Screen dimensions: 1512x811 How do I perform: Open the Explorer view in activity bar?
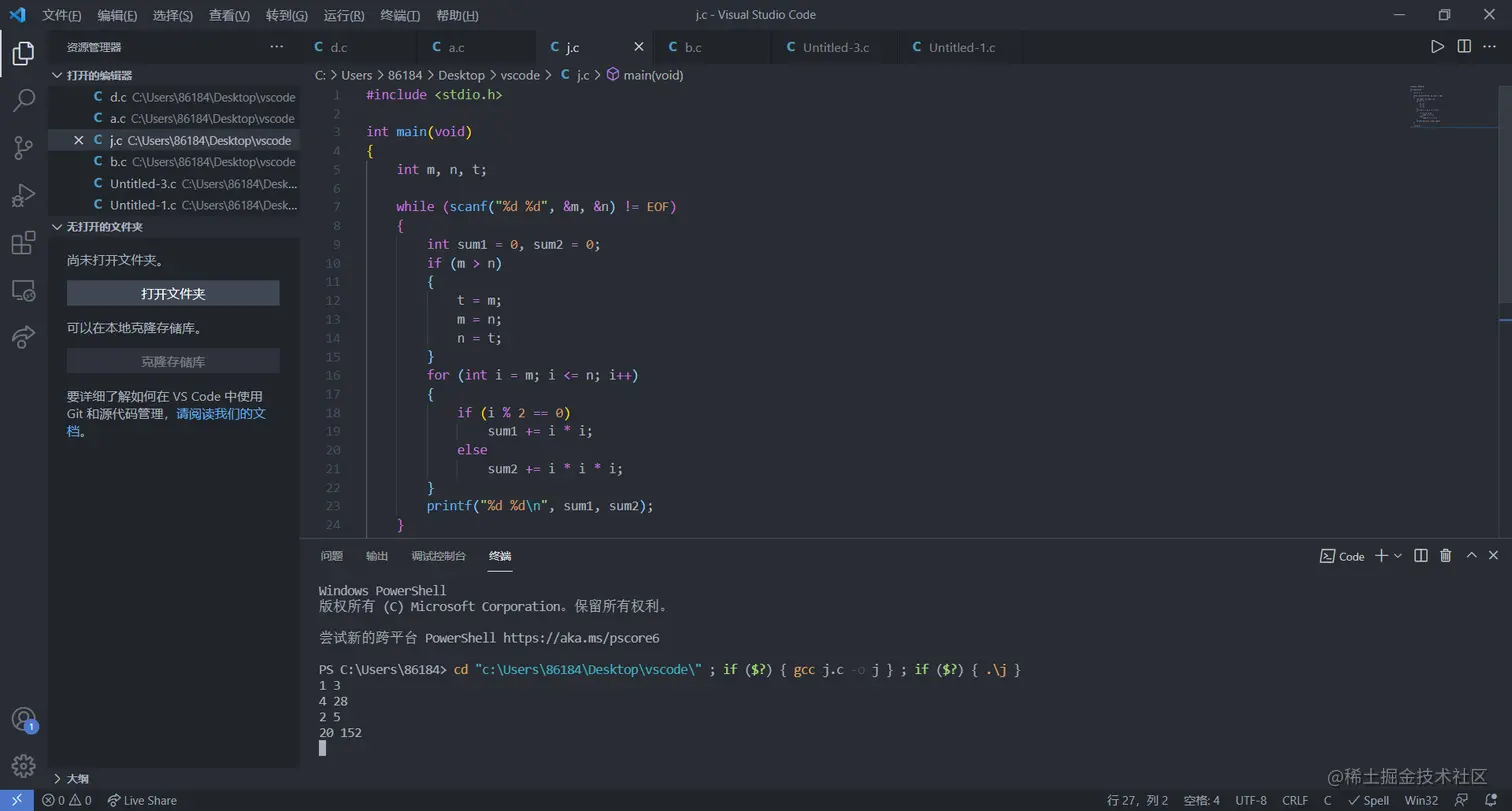23,53
